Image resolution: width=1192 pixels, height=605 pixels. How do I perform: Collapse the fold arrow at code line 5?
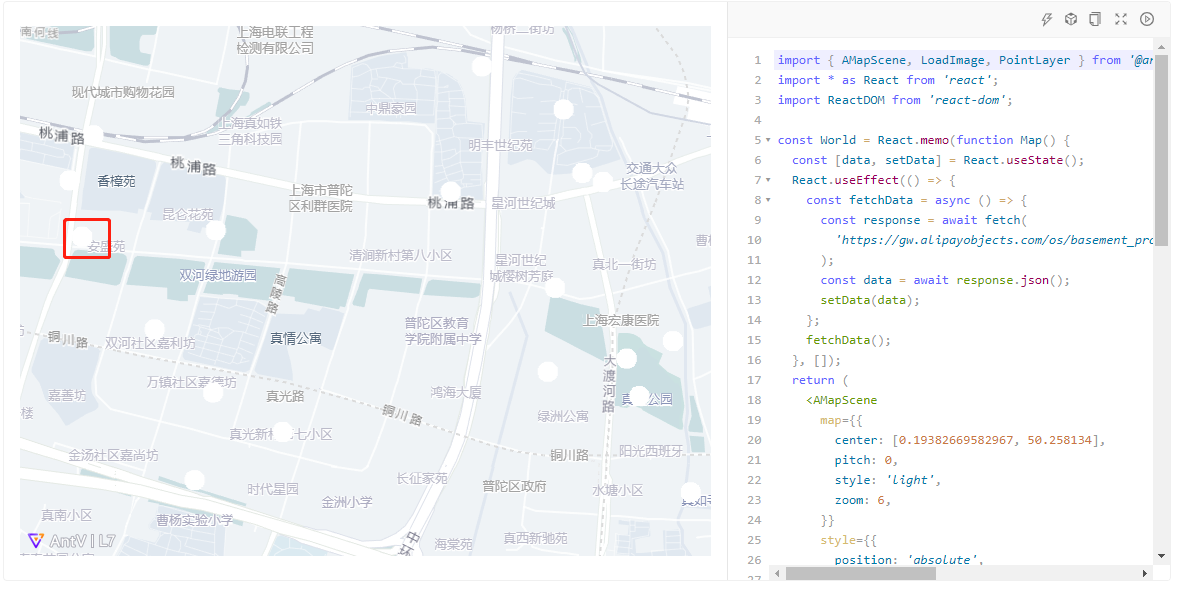pyautogui.click(x=768, y=141)
